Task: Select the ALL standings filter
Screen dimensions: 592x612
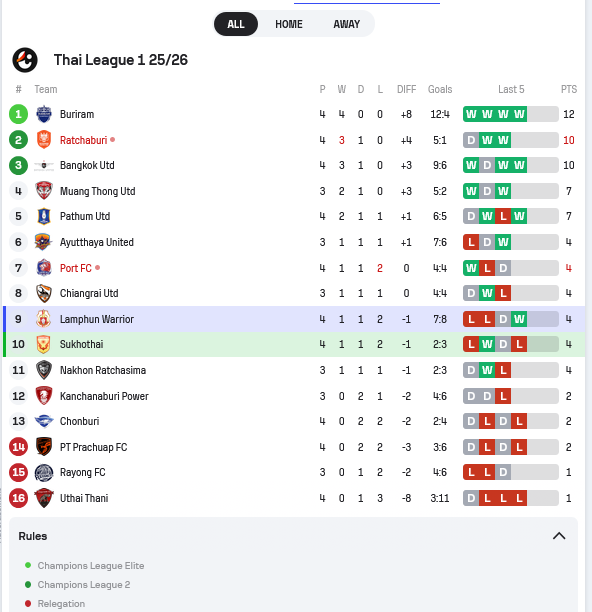Action: [x=236, y=24]
